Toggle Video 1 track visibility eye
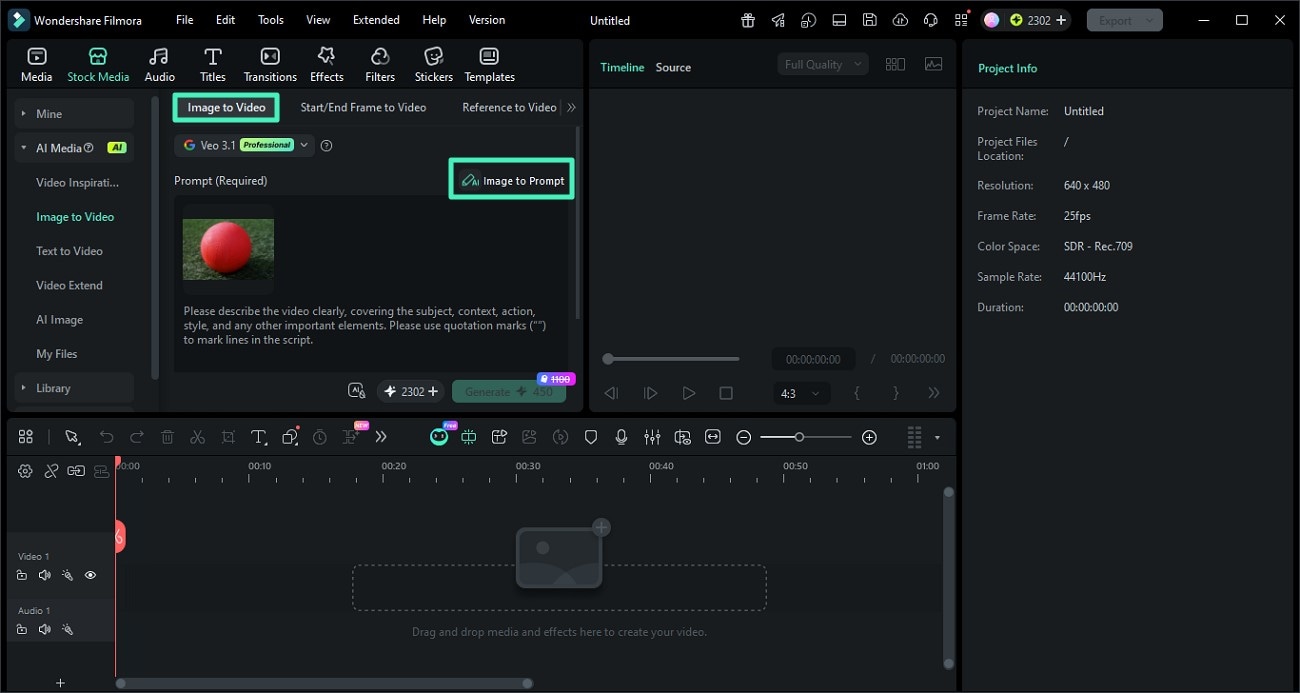Image resolution: width=1300 pixels, height=693 pixels. pos(90,575)
